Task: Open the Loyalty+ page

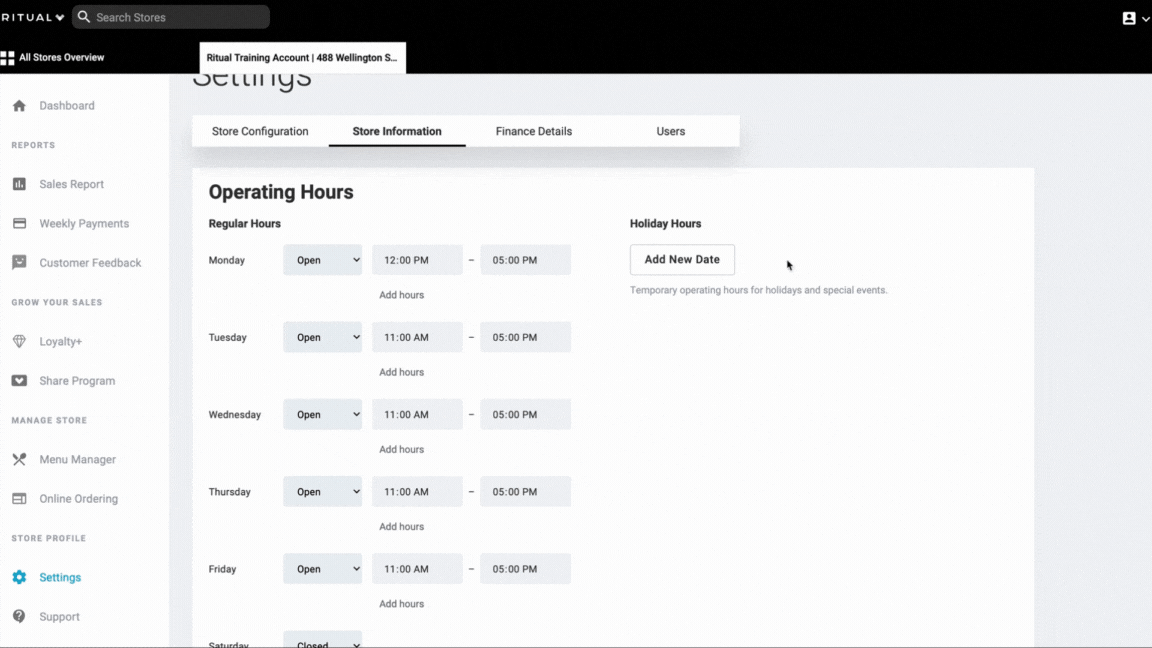Action: click(60, 342)
